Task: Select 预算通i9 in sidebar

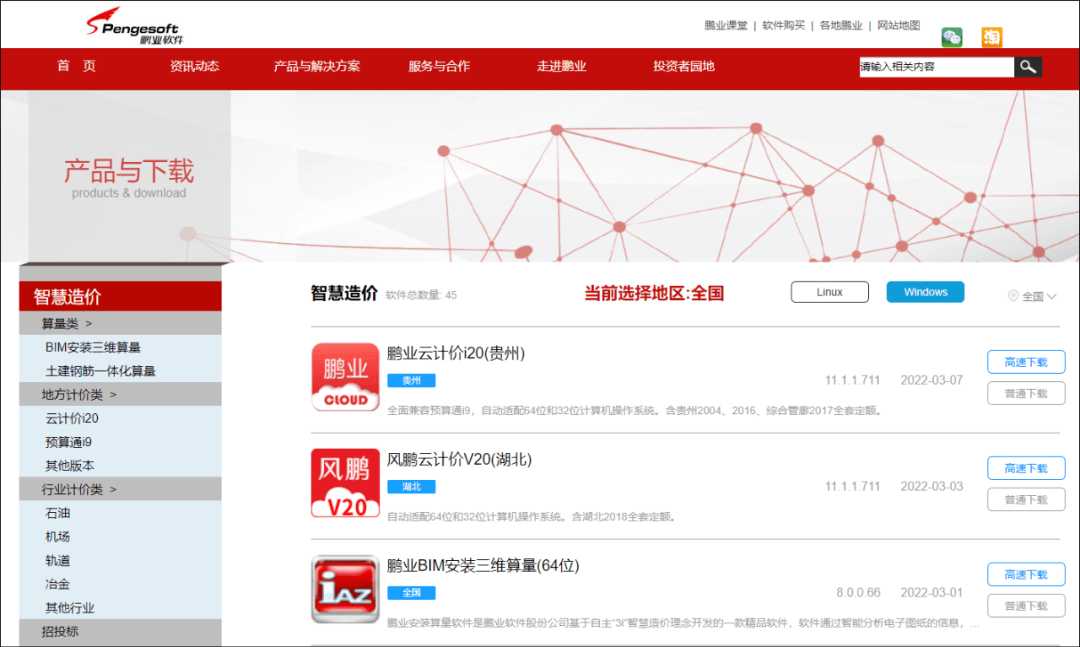Action: [68, 442]
